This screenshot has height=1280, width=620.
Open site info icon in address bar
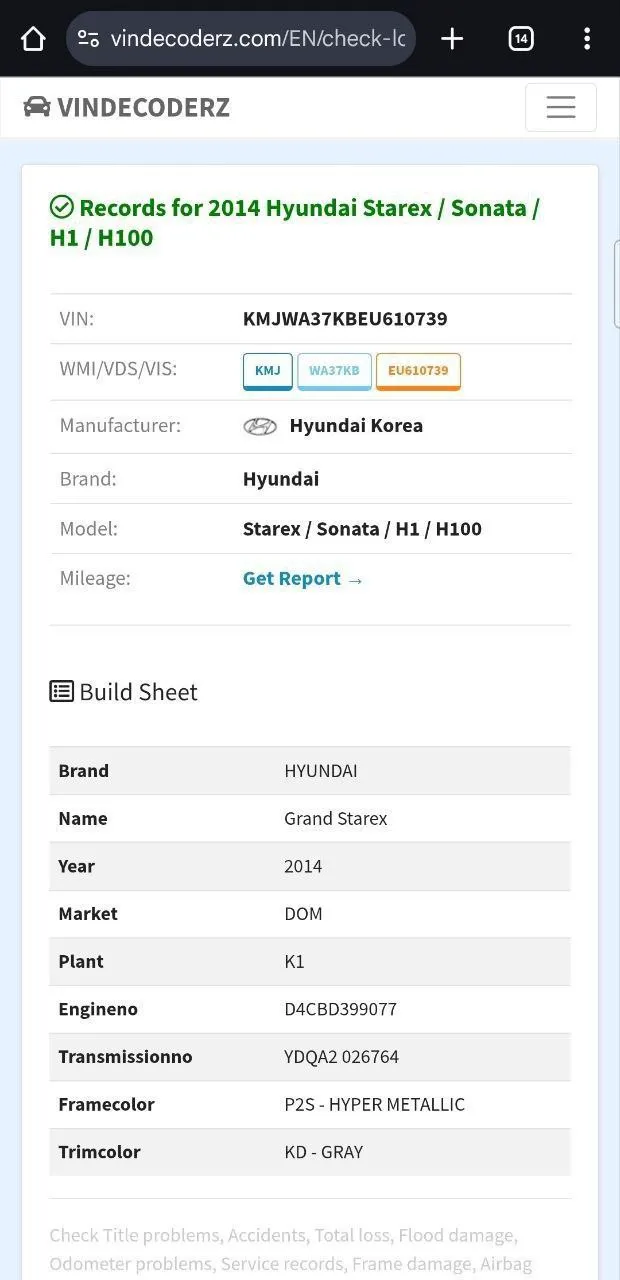point(89,39)
